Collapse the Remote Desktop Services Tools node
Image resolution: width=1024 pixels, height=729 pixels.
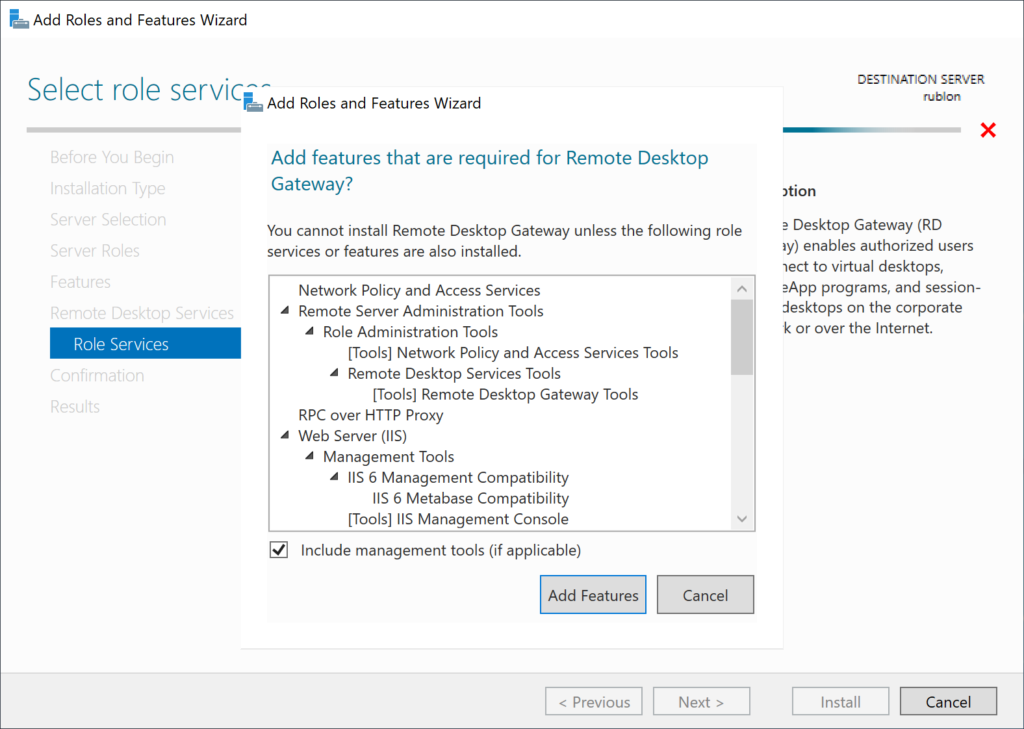tap(334, 373)
